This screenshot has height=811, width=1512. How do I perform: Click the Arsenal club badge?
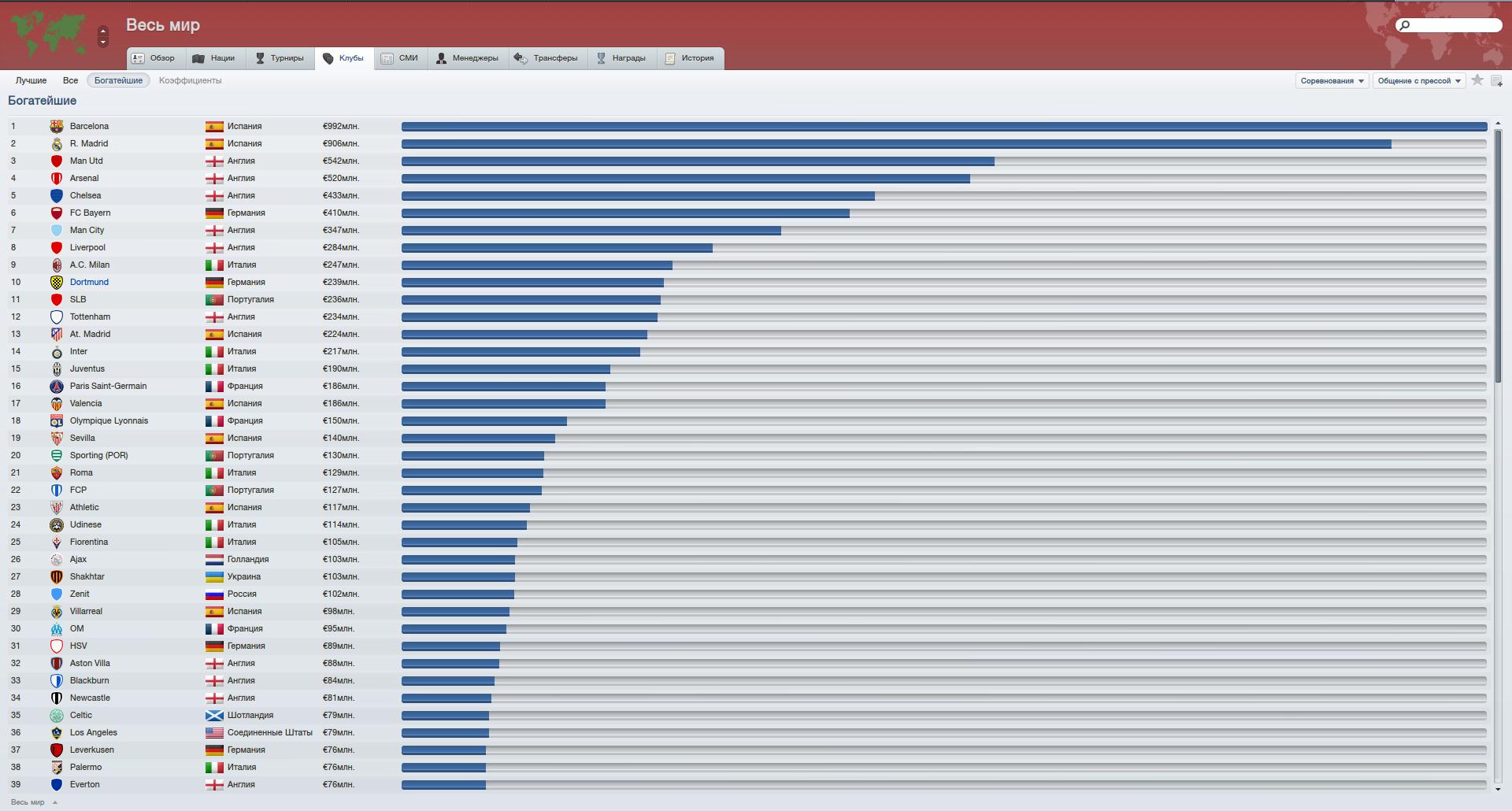tap(57, 178)
